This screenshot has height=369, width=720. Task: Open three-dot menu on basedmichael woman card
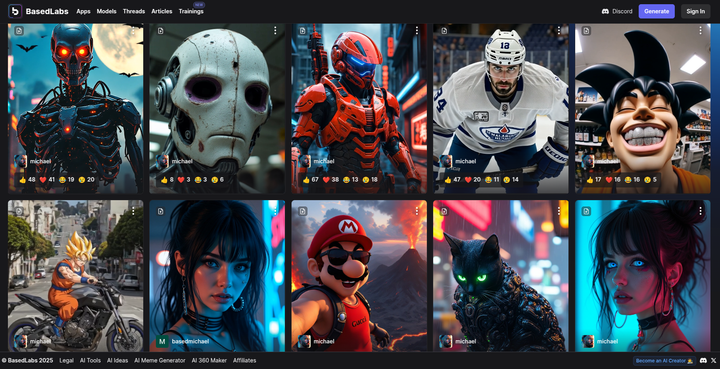(x=275, y=211)
